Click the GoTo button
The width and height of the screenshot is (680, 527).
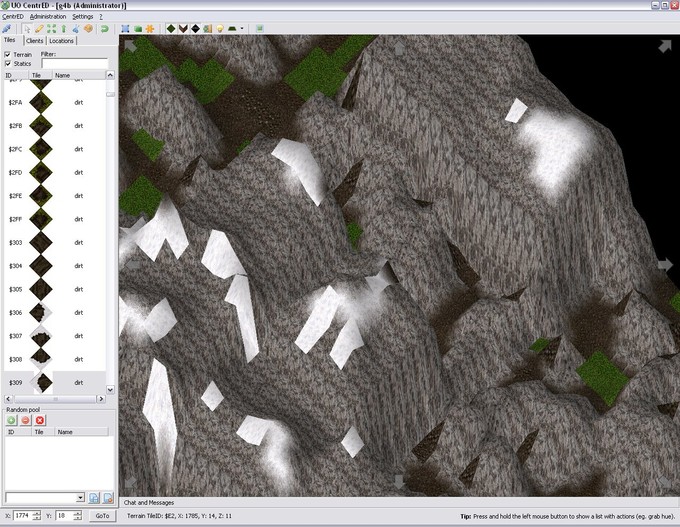pyautogui.click(x=102, y=516)
